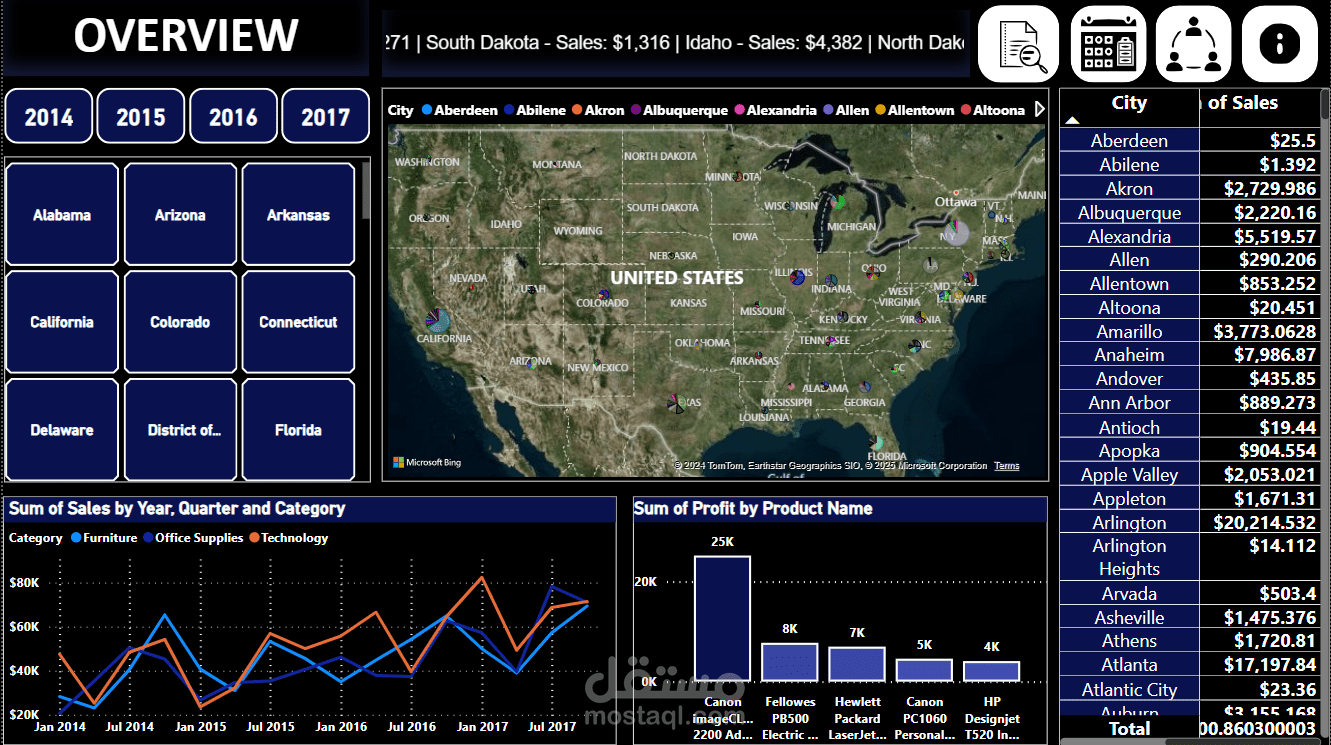This screenshot has height=745, width=1331.
Task: Select the Asheville table row
Action: coord(1190,618)
